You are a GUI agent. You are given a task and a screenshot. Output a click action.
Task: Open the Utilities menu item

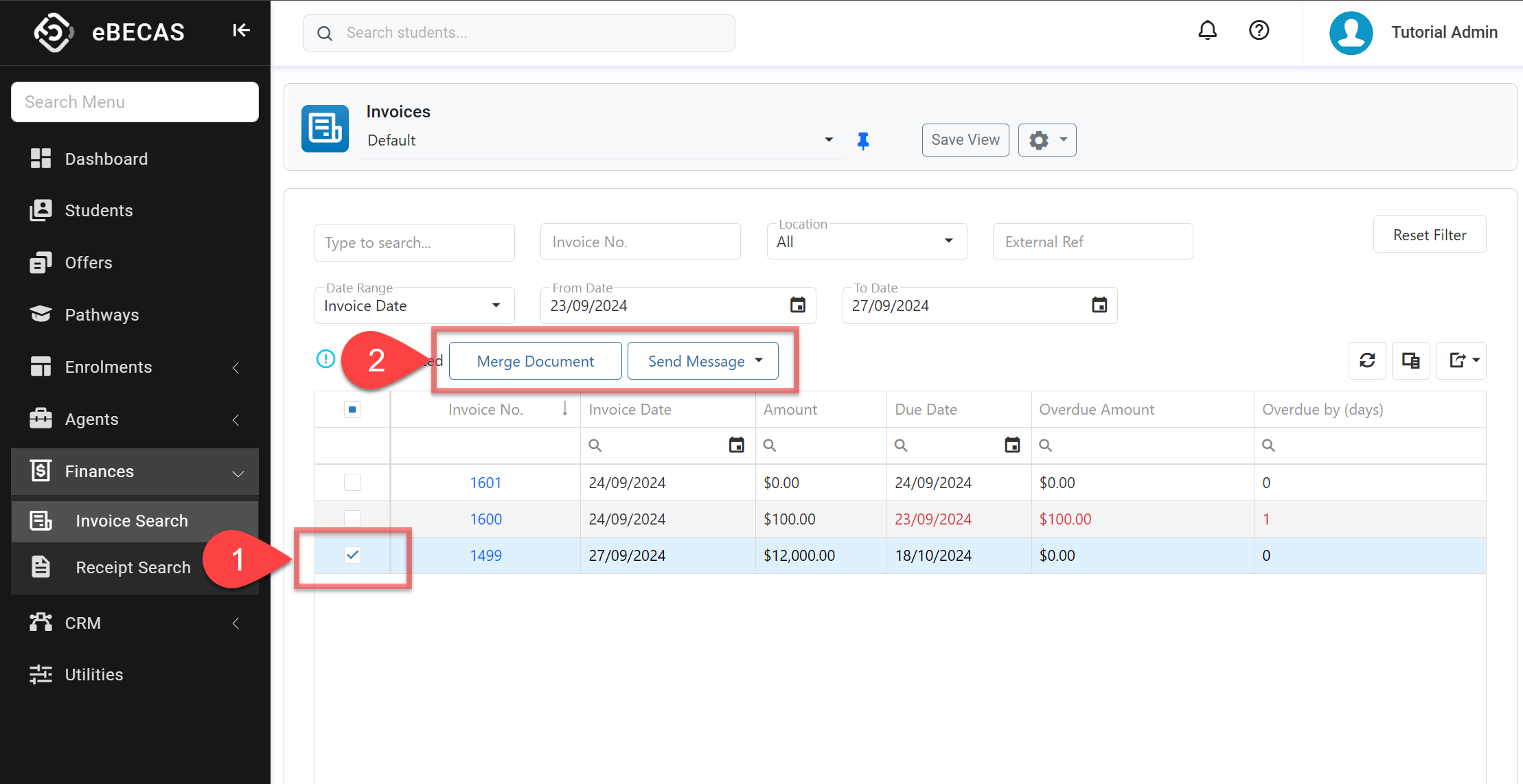135,675
